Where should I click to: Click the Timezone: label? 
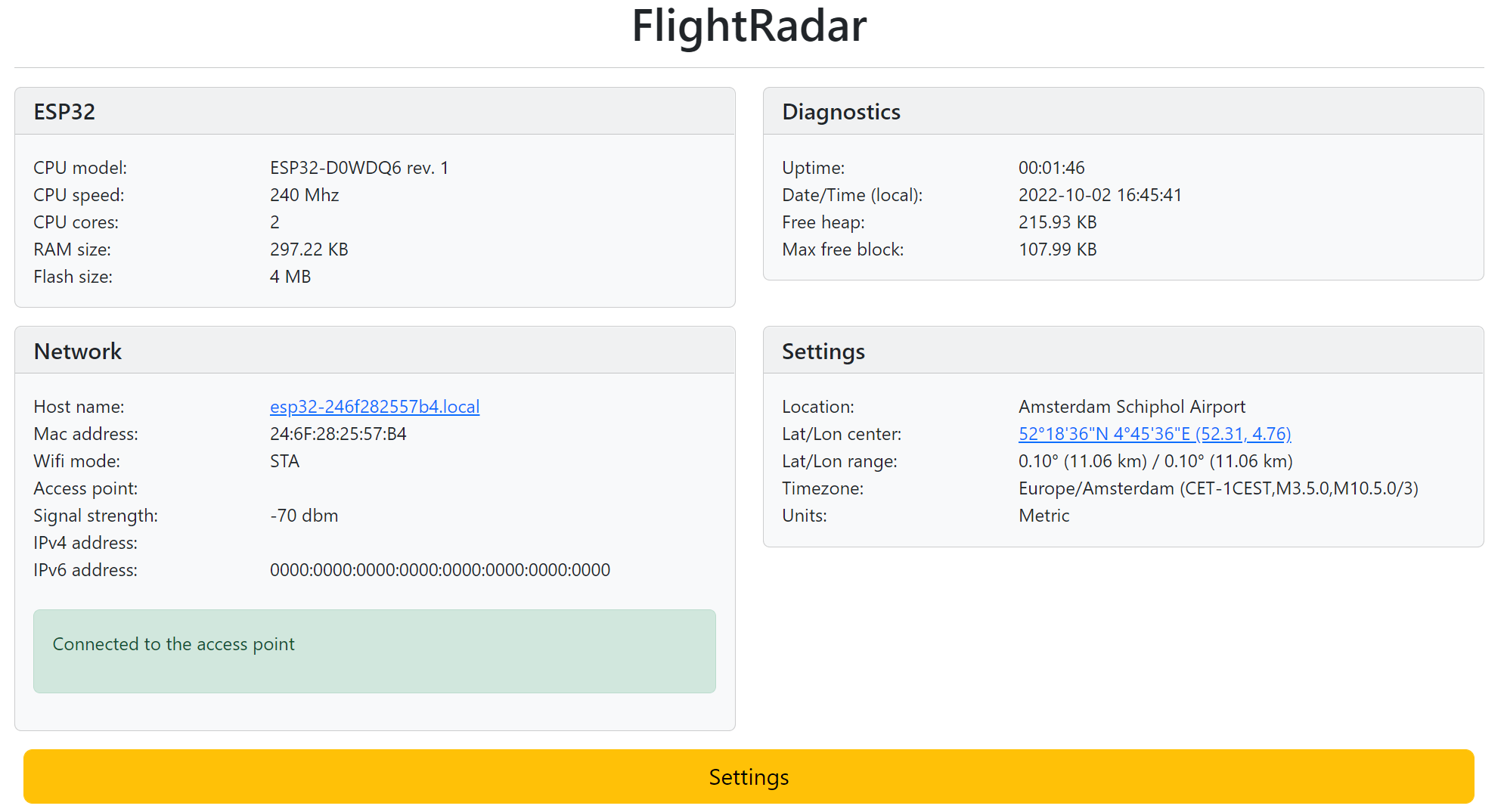click(x=823, y=488)
